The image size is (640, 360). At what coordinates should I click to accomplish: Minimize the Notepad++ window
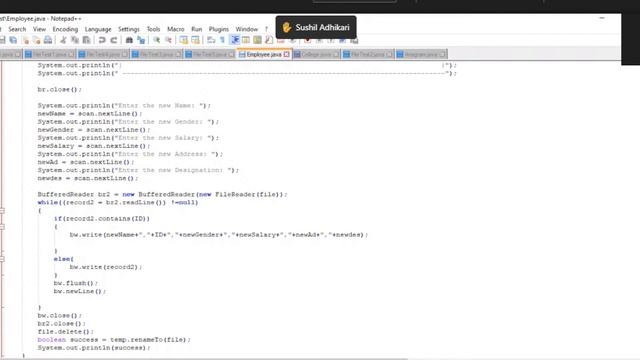(602, 18)
